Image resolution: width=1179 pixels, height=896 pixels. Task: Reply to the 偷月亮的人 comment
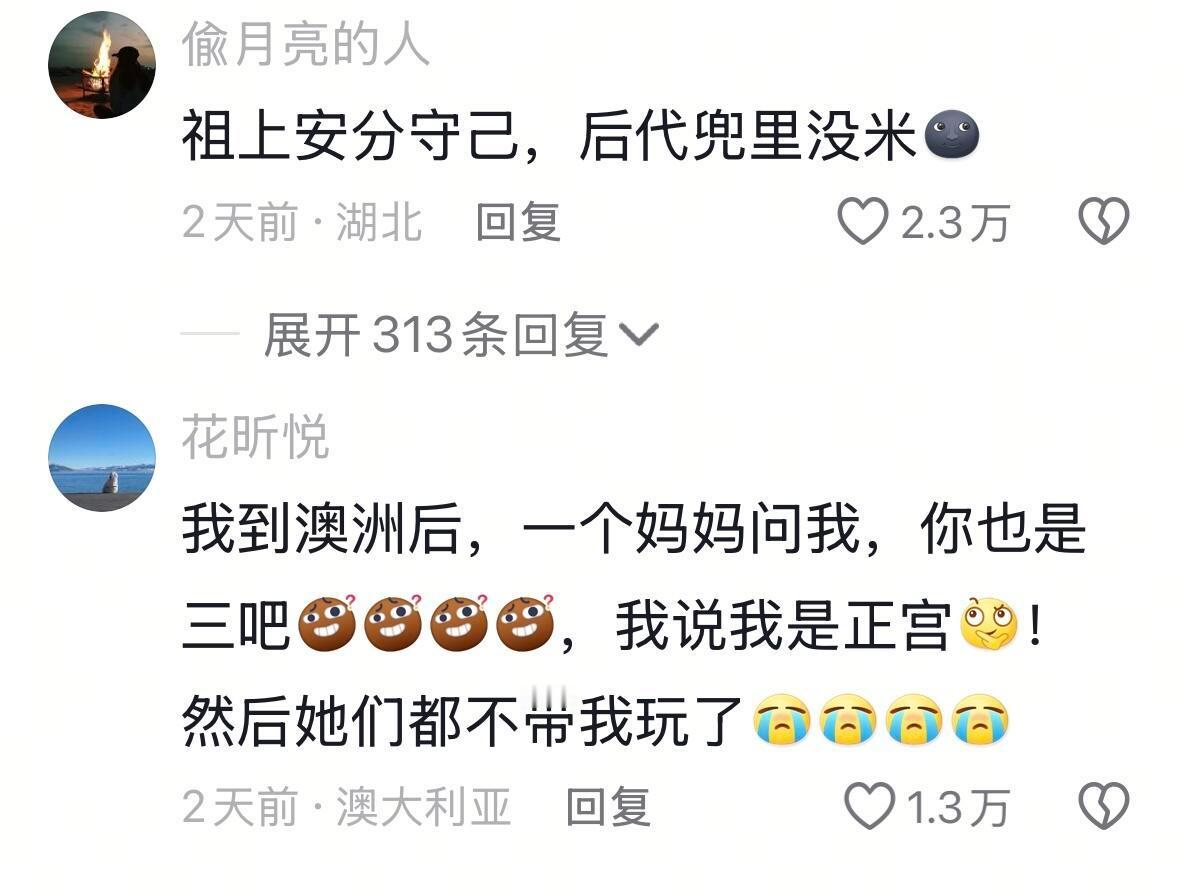519,222
